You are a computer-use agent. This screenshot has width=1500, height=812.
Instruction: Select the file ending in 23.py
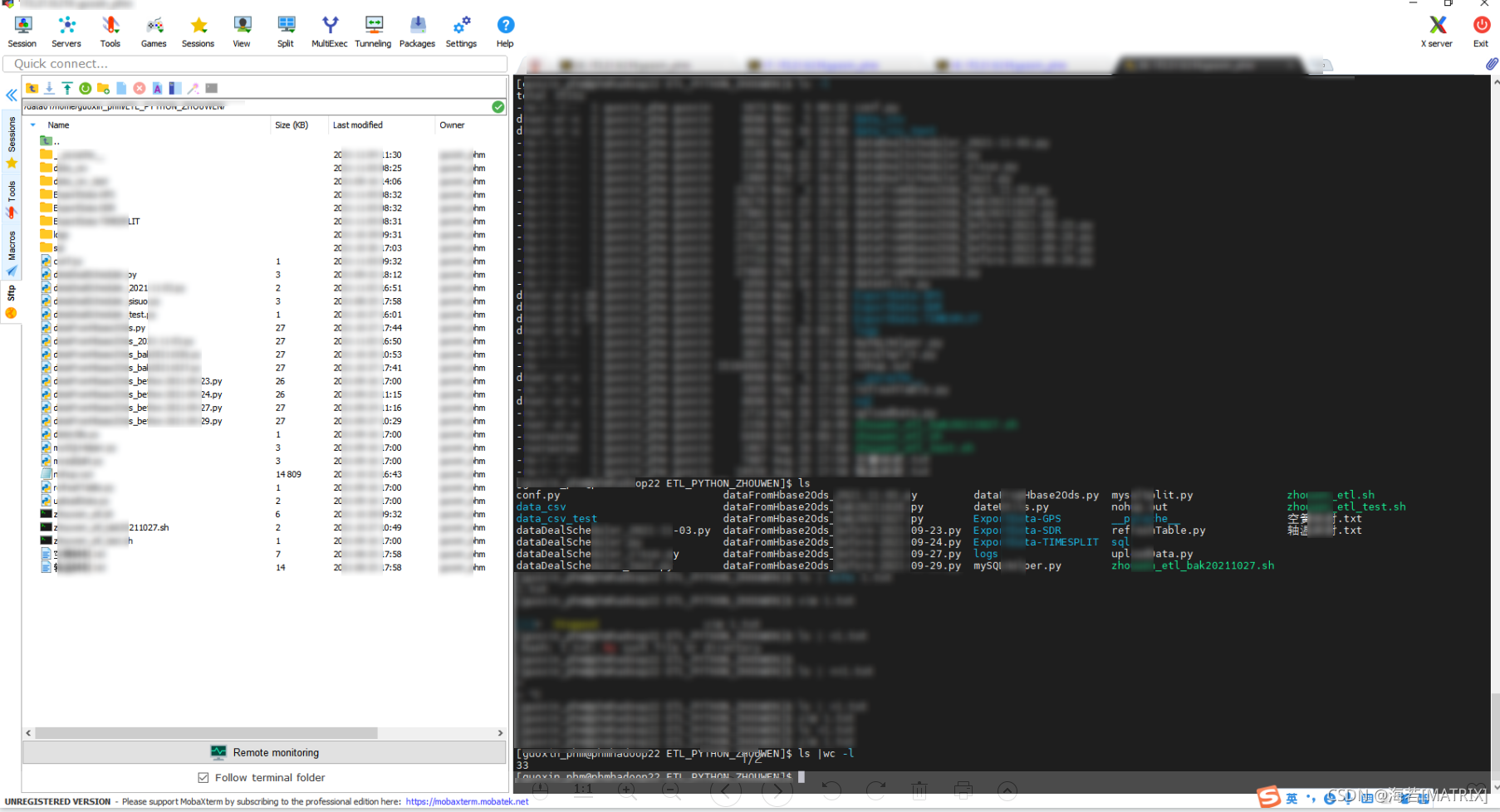click(x=131, y=381)
